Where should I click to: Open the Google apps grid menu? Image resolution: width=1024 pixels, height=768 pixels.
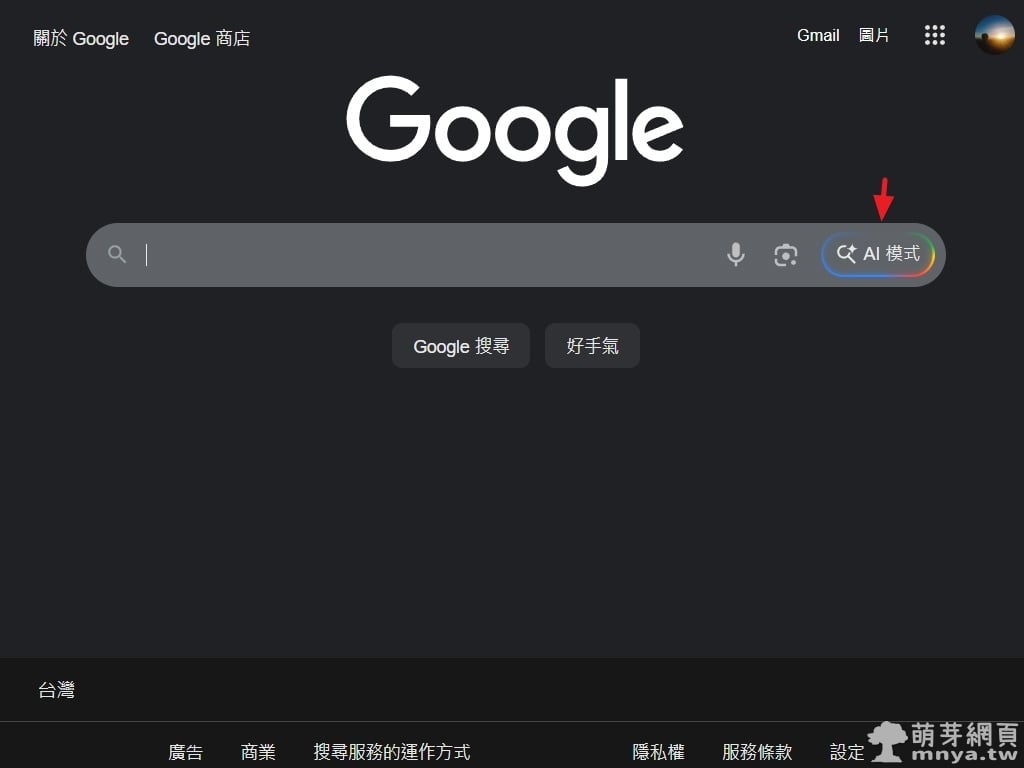934,36
